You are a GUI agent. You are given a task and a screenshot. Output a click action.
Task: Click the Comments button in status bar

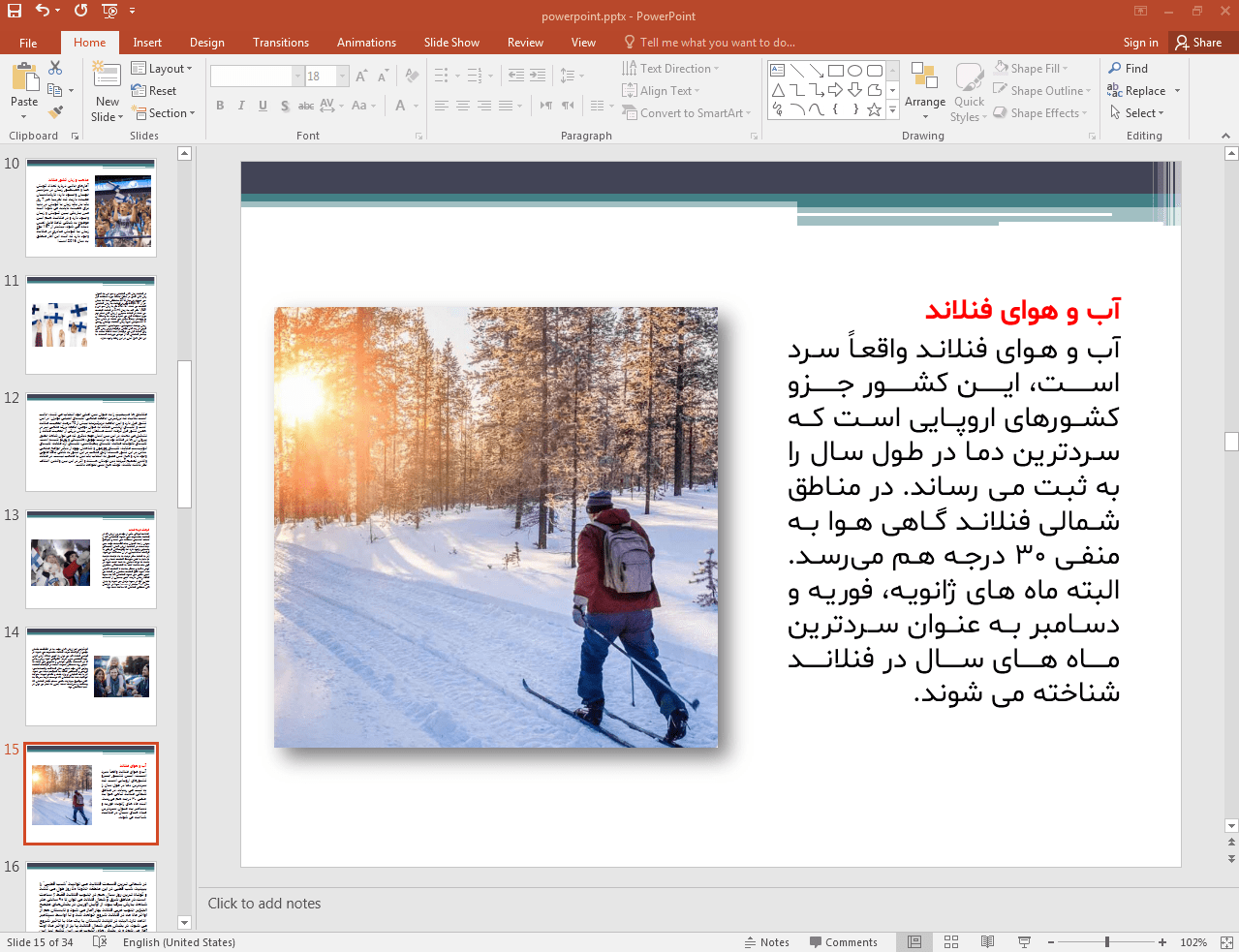pyautogui.click(x=843, y=942)
